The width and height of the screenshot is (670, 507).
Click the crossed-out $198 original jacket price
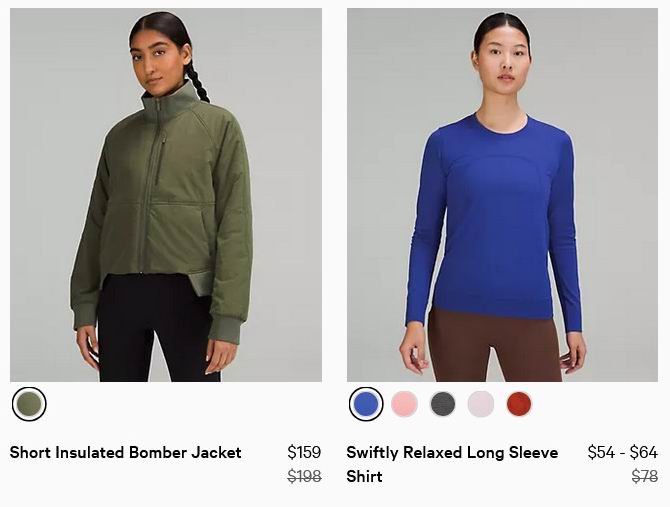pyautogui.click(x=304, y=476)
